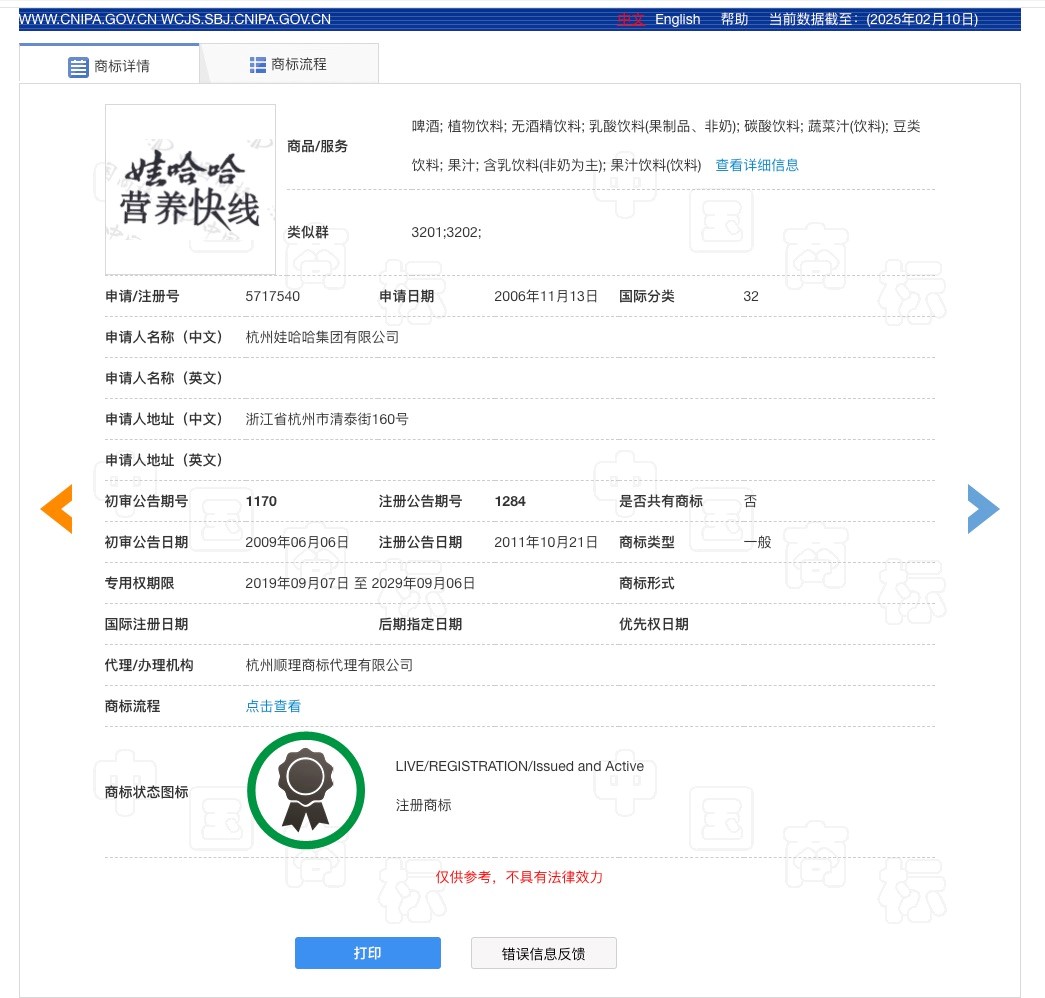The image size is (1045, 998).
Task: Select preliminary announcement date 2009年06月06日
Action: pos(297,542)
